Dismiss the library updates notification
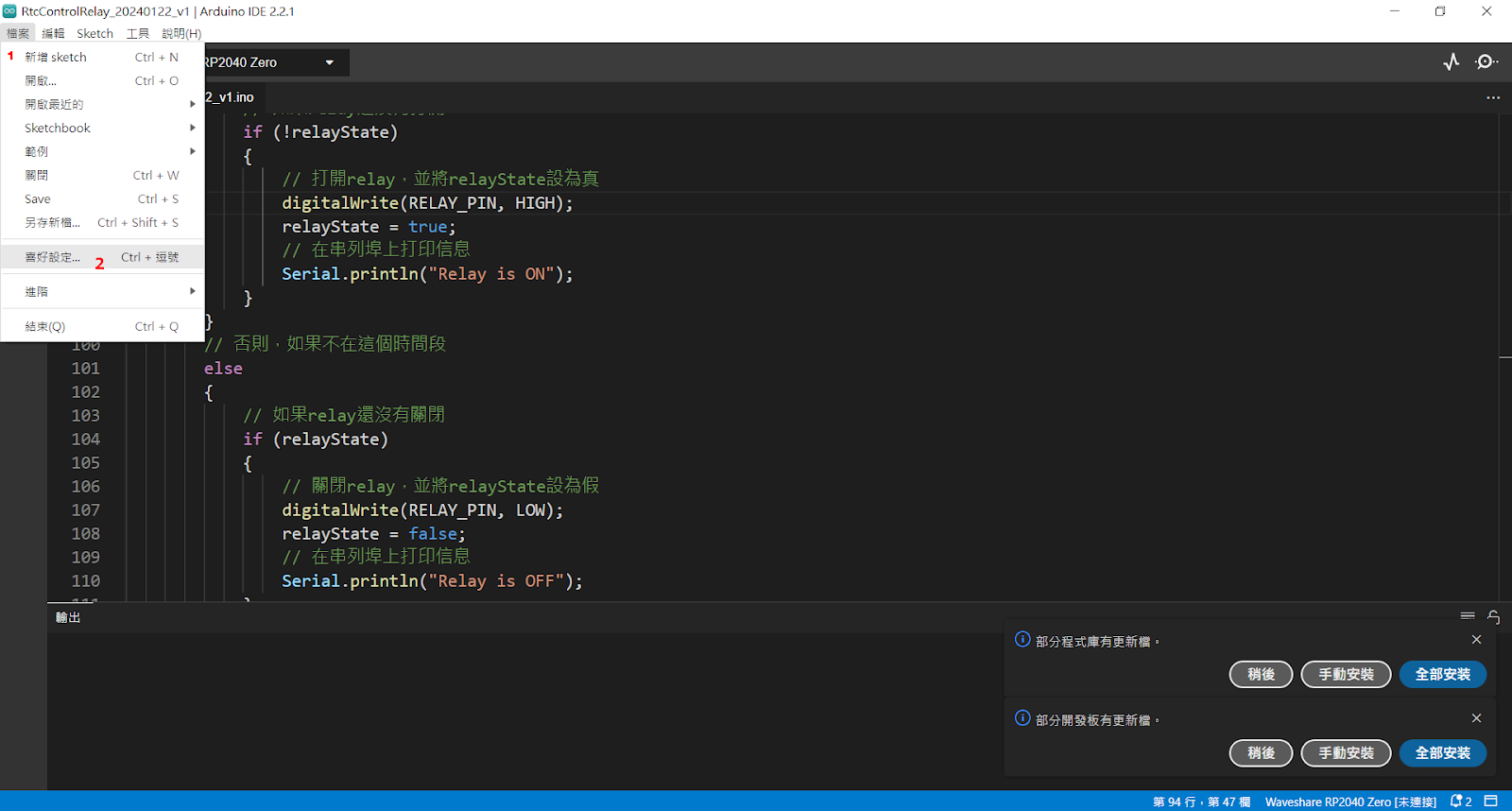The image size is (1512, 811). (x=1476, y=640)
